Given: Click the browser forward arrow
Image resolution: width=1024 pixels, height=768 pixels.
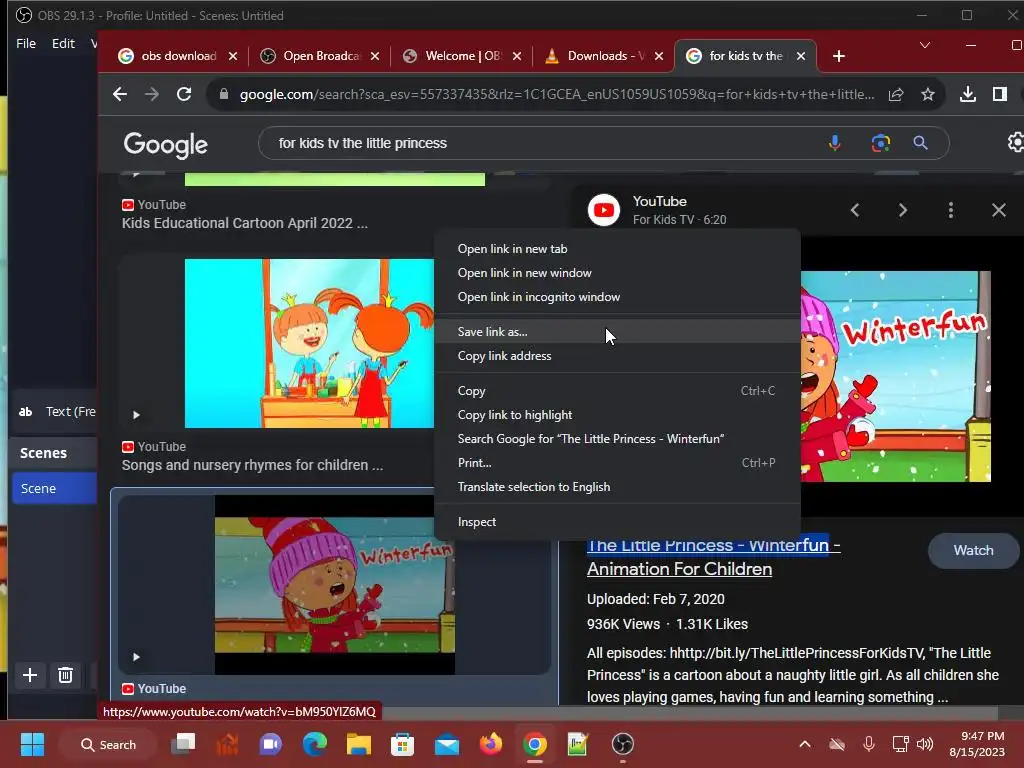Looking at the screenshot, I should click(x=152, y=95).
